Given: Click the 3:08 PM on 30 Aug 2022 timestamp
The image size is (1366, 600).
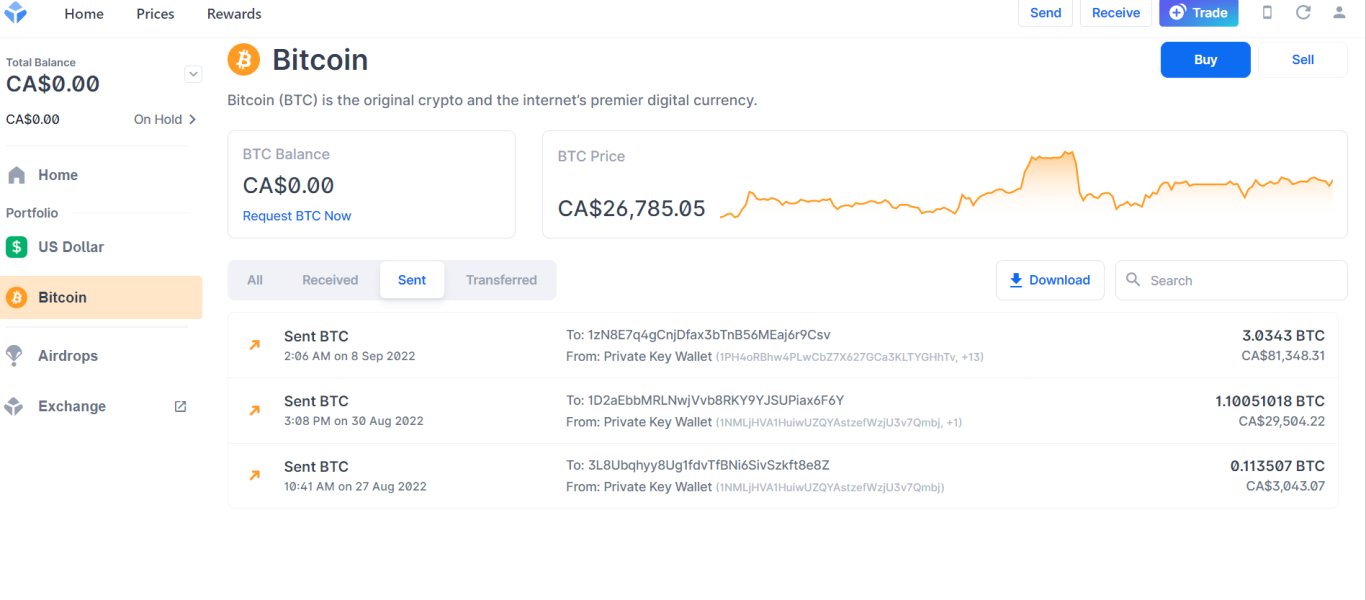Looking at the screenshot, I should [354, 421].
